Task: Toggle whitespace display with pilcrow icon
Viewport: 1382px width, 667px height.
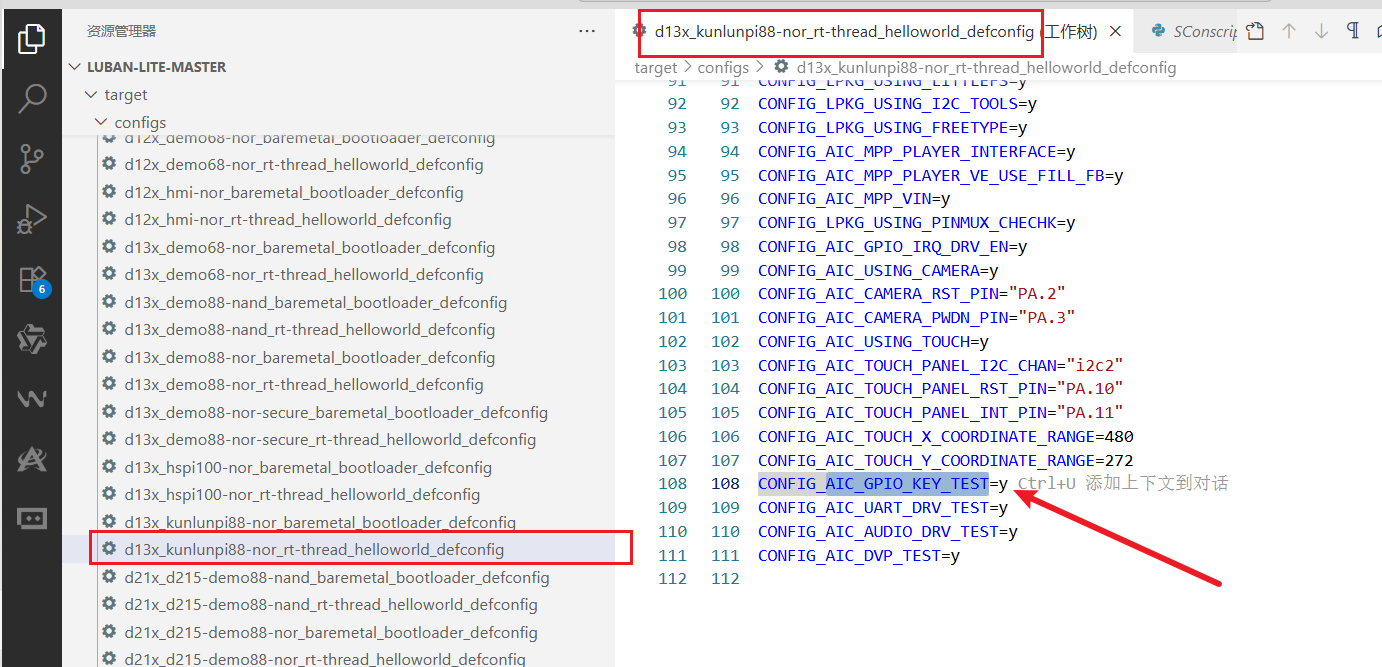Action: click(x=1353, y=31)
